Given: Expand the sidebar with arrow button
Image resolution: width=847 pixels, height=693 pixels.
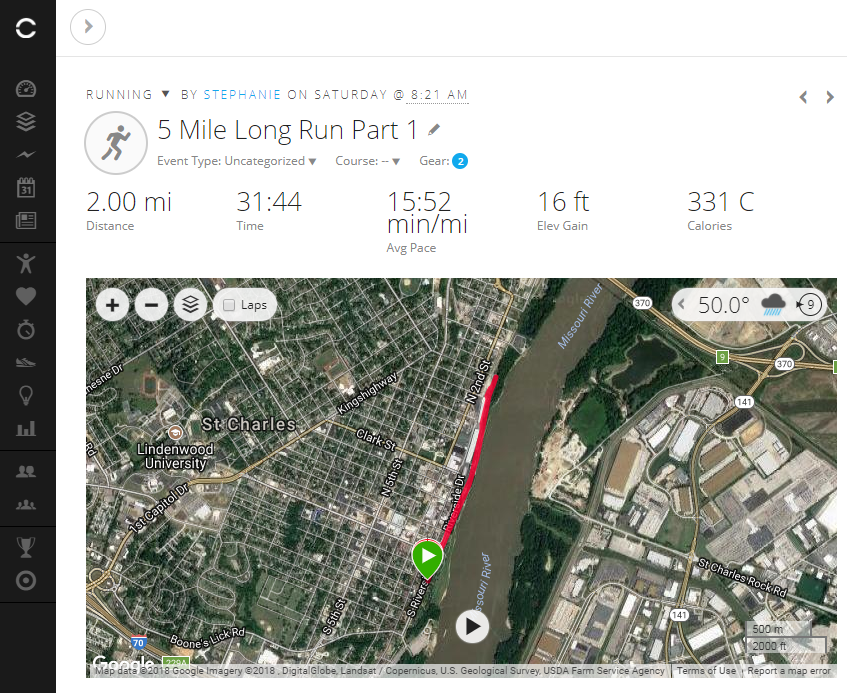Looking at the screenshot, I should pos(88,27).
